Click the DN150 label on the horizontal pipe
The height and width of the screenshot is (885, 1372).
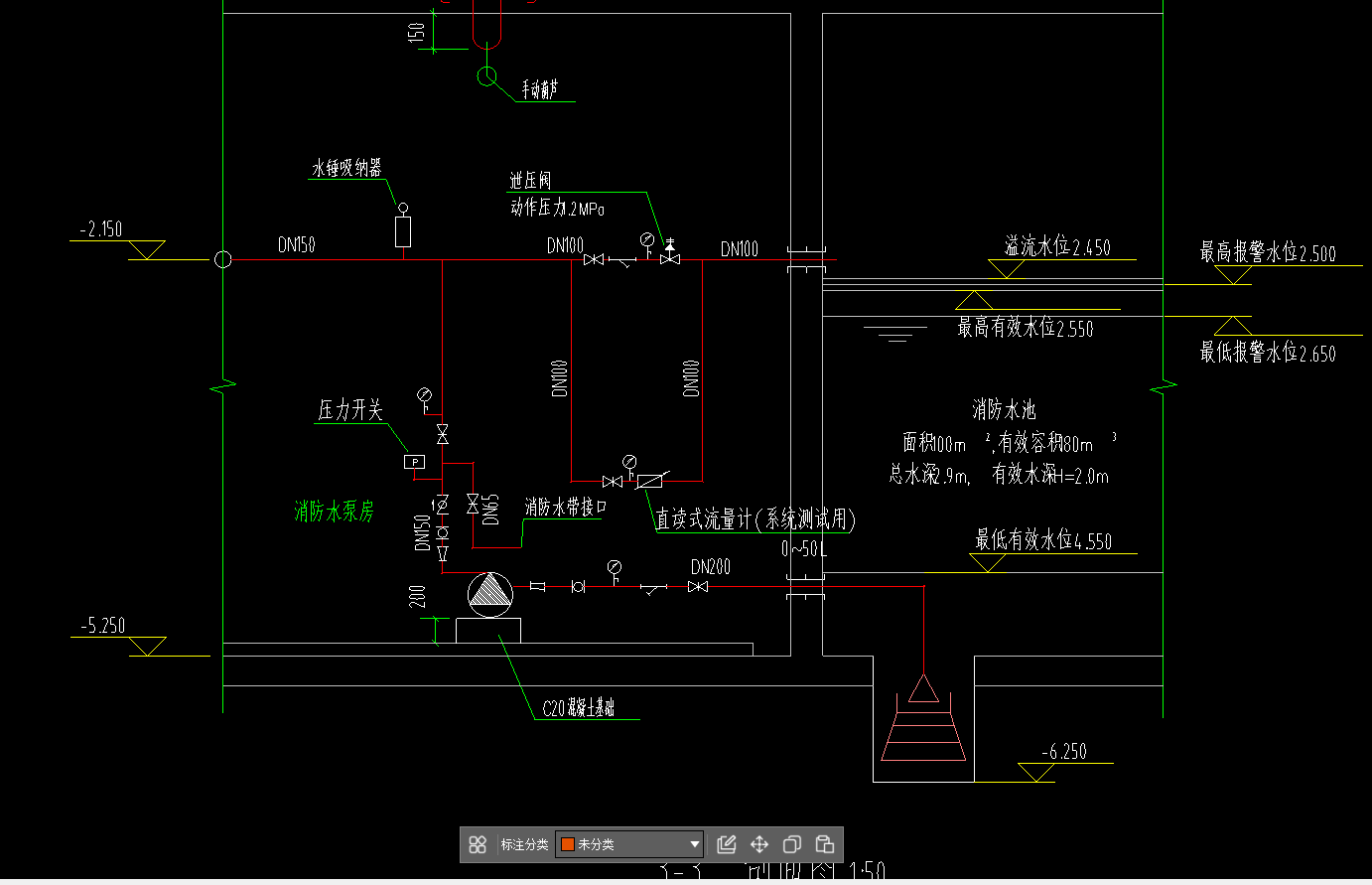click(x=297, y=244)
